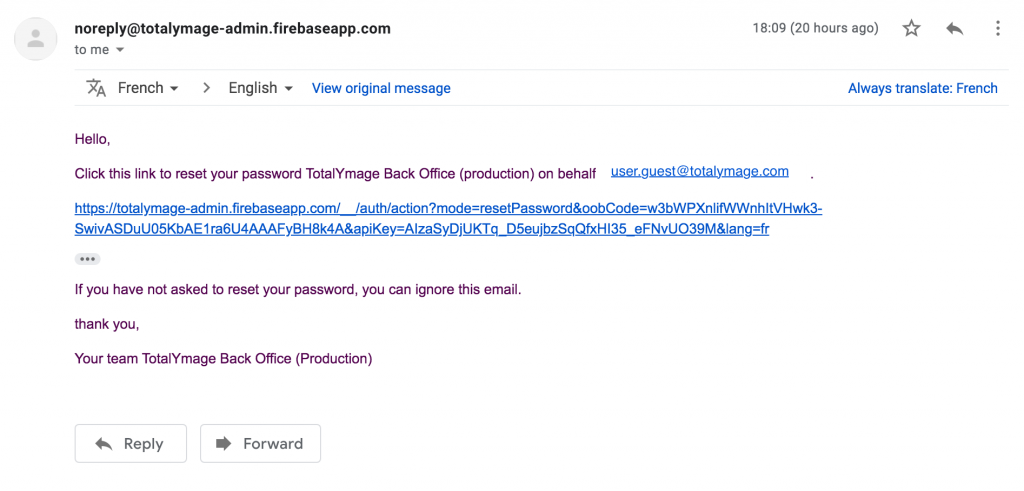Click the sender's profile avatar

tap(36, 39)
